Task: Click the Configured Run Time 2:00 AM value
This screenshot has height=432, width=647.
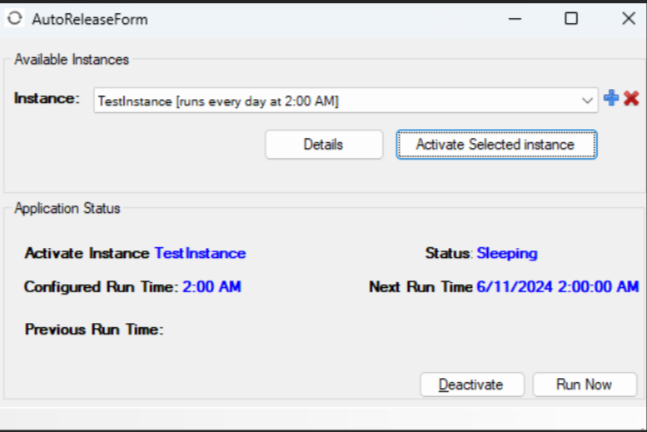Action: [x=212, y=286]
